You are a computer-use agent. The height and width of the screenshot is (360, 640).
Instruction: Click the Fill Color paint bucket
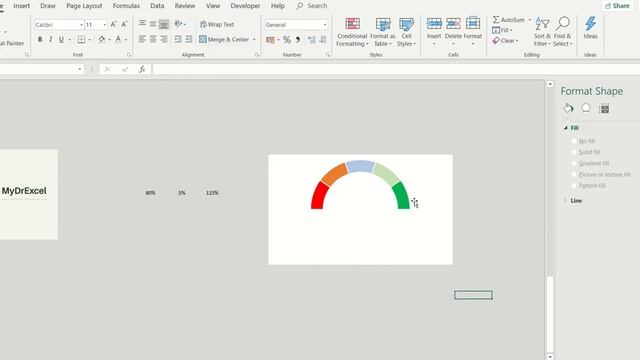point(102,39)
